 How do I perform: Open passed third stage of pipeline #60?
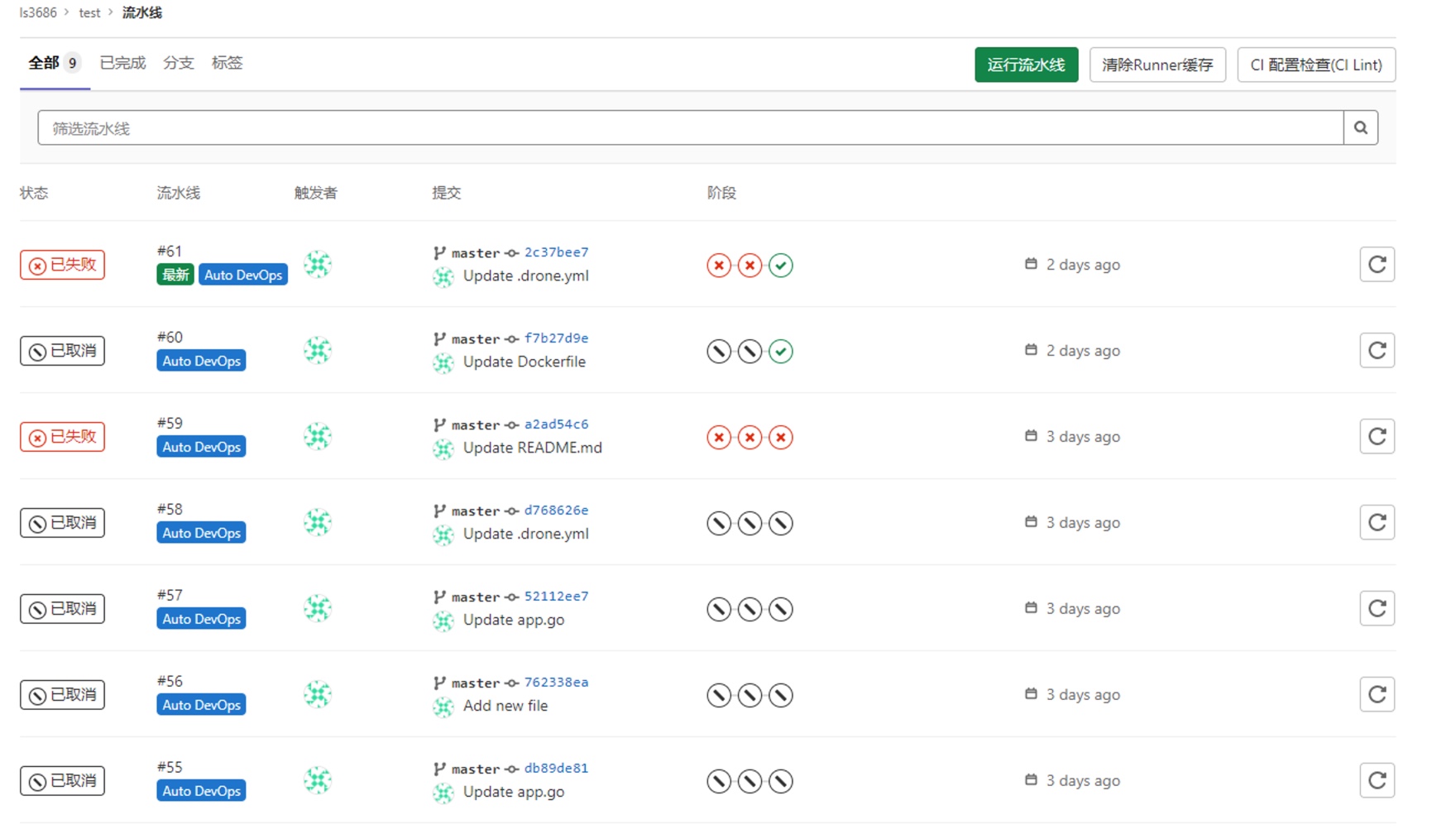click(780, 352)
